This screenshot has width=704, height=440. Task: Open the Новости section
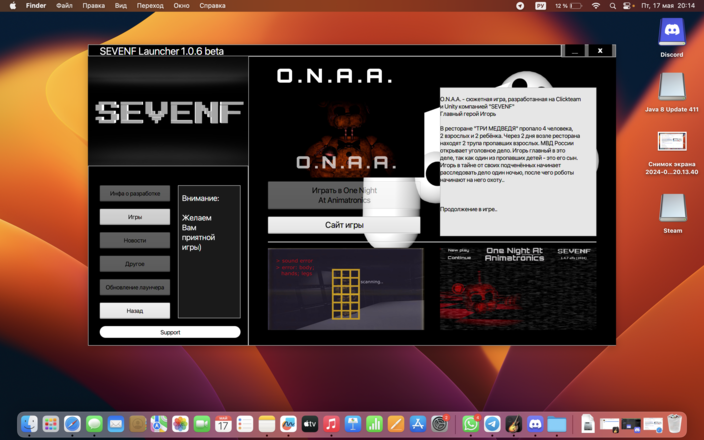(135, 240)
